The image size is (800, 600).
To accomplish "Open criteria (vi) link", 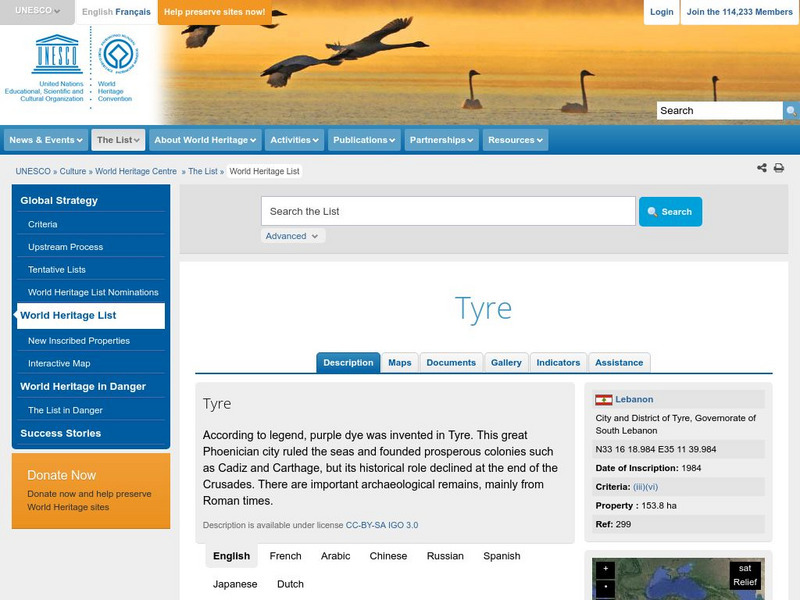I will (x=652, y=487).
